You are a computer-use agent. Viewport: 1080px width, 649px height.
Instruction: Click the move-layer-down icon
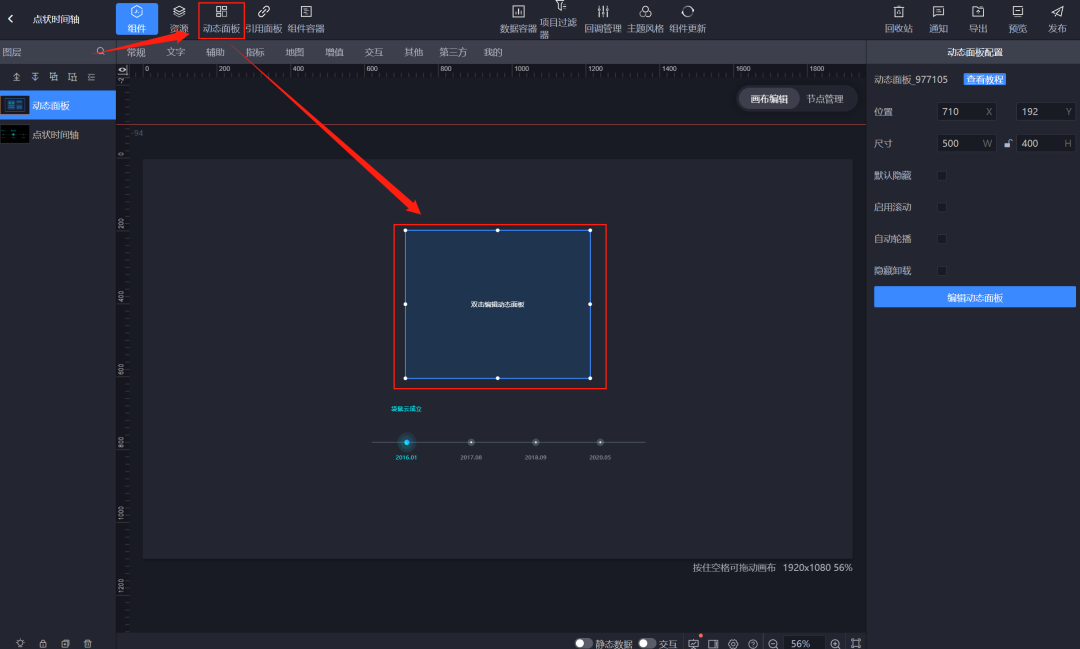coord(72,76)
